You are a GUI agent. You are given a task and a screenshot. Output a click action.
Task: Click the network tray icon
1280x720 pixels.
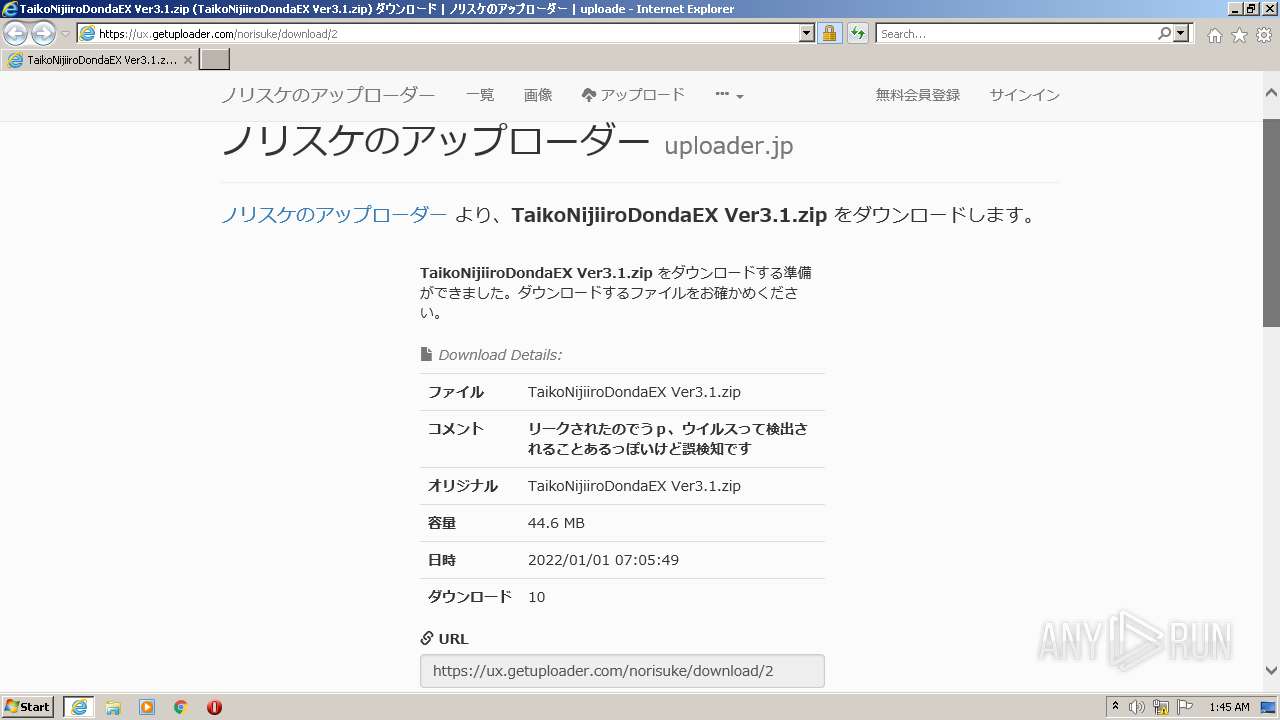(x=1161, y=707)
